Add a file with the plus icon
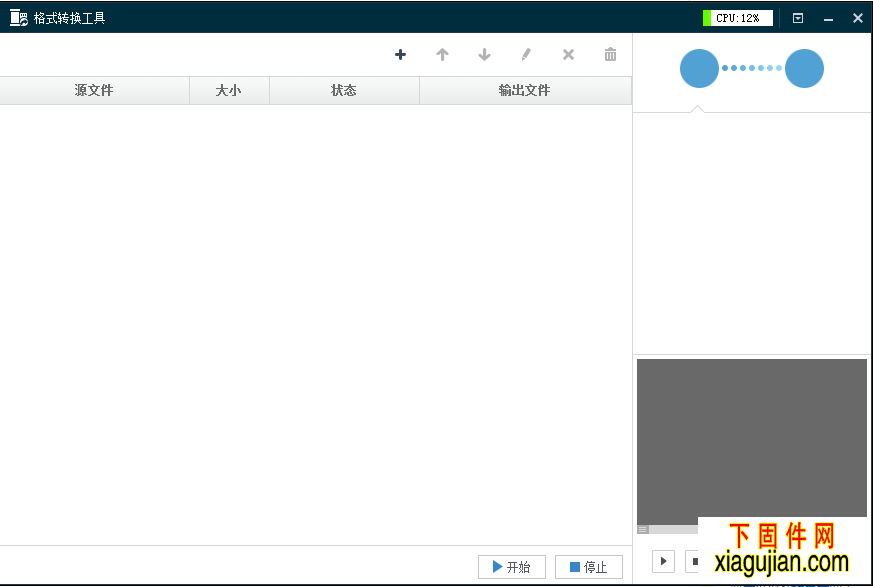This screenshot has height=587, width=873. click(400, 55)
